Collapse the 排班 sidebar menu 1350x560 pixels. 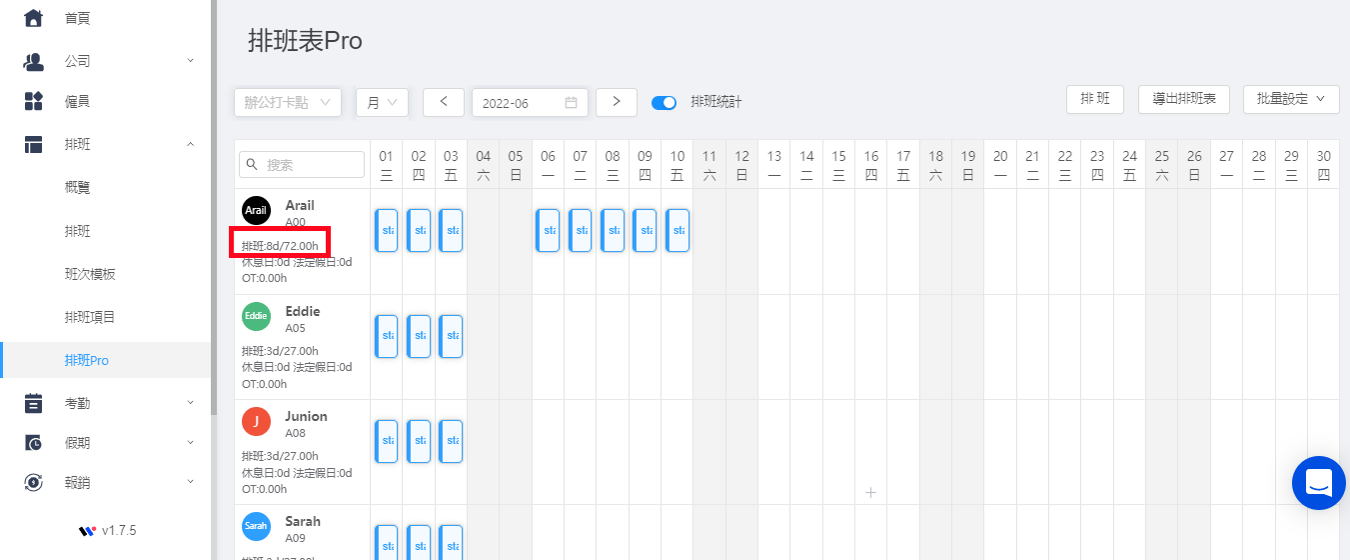point(190,144)
